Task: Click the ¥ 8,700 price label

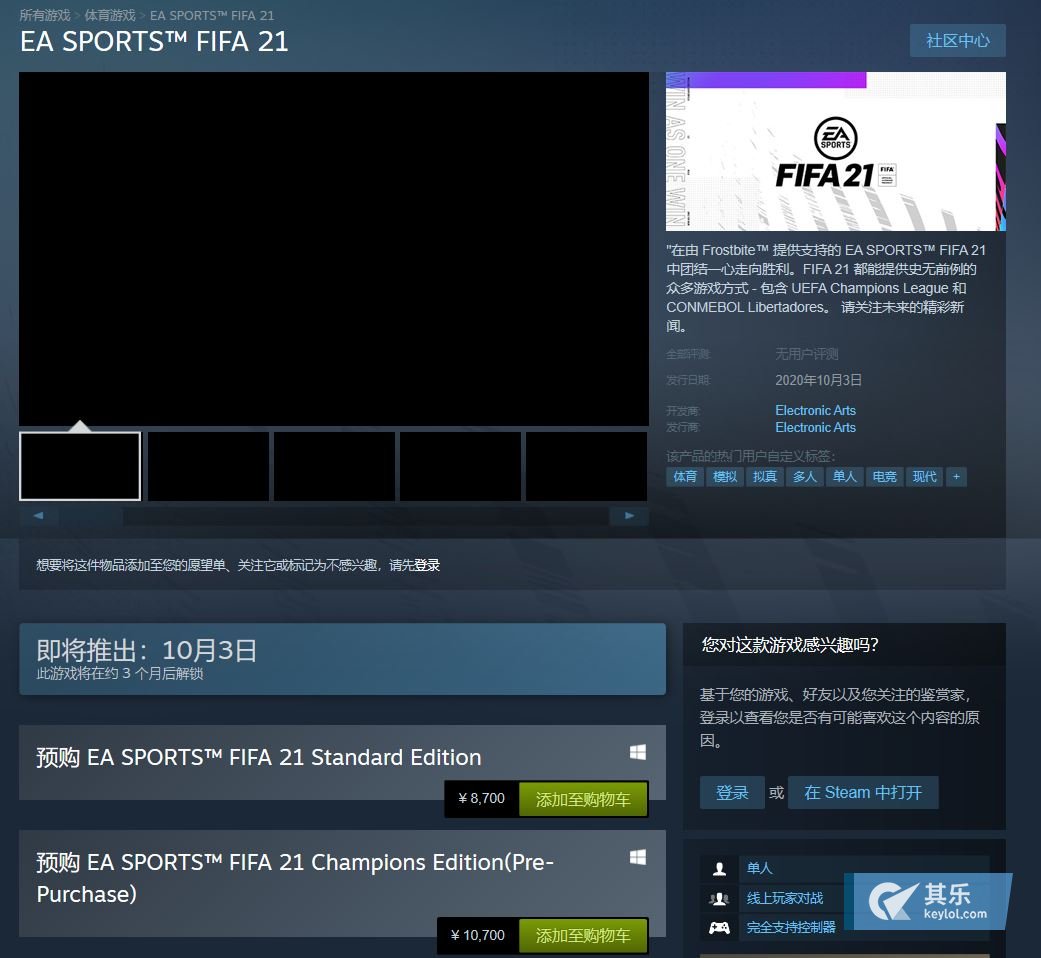Action: point(482,799)
